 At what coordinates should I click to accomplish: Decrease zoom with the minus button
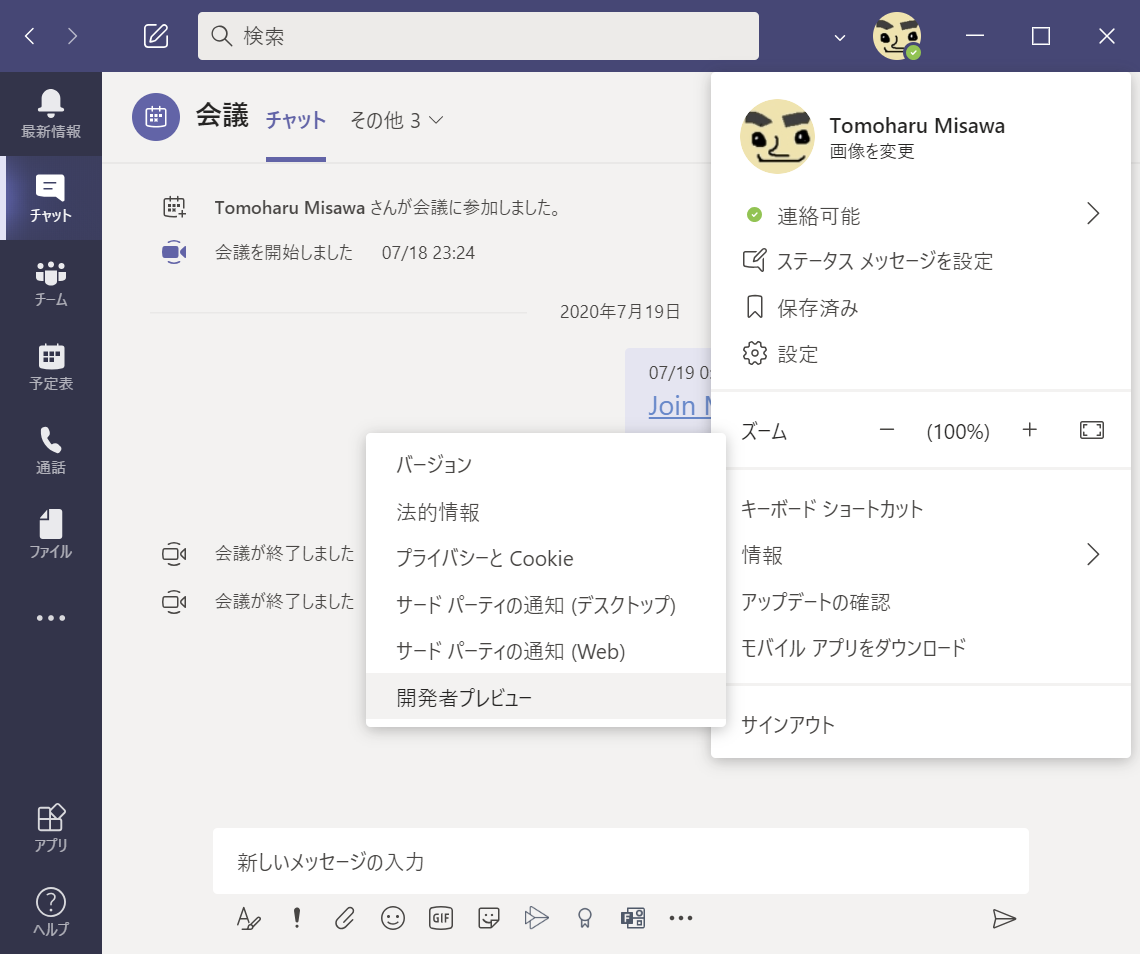886,430
